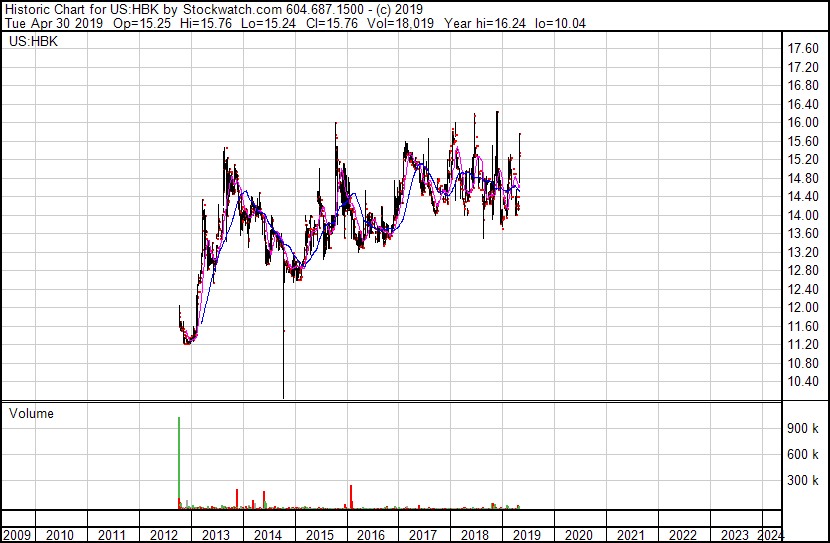Click the 300 k volume axis label
830x543 pixels.
click(x=803, y=481)
